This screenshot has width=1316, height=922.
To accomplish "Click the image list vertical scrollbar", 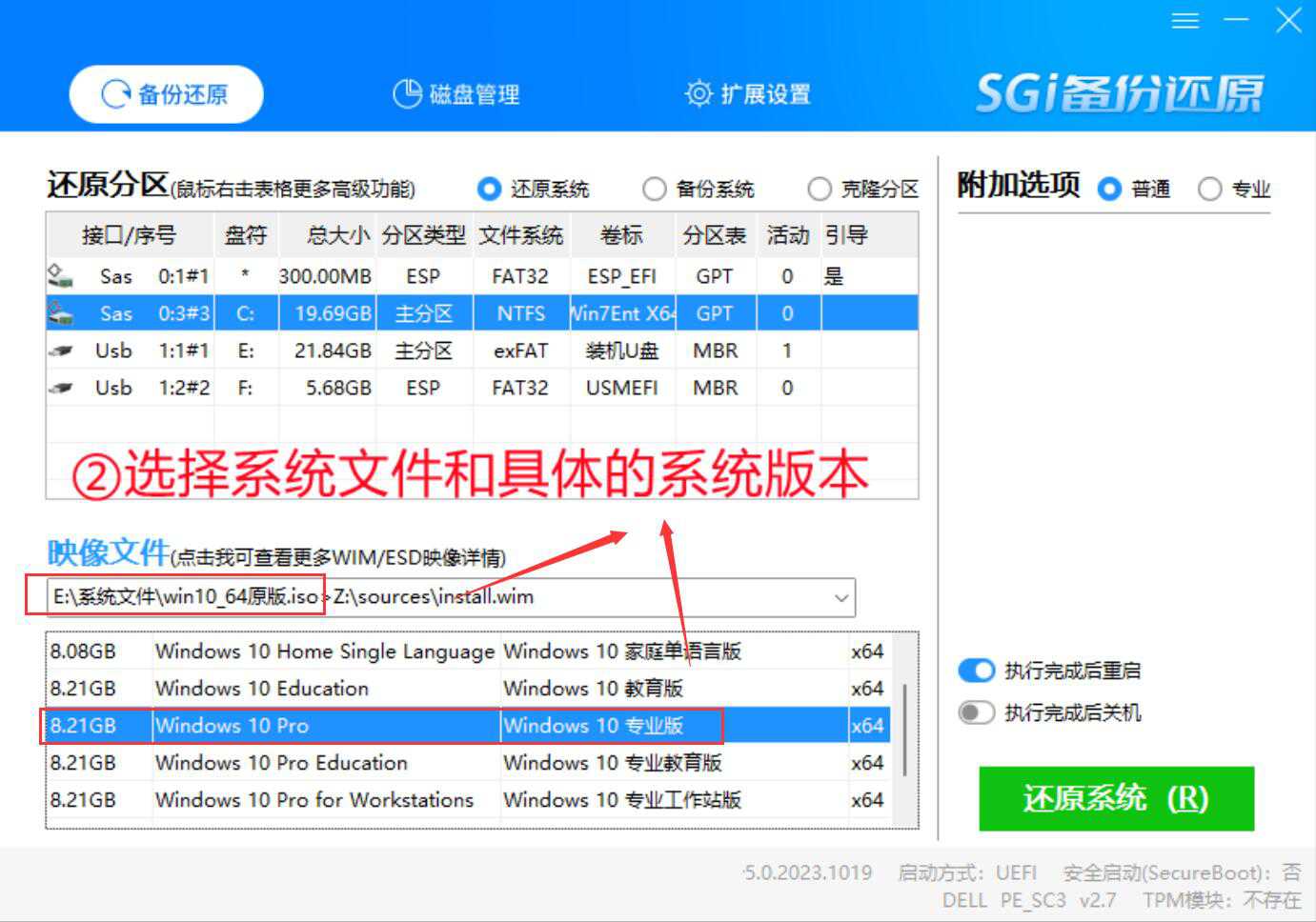I will 903,729.
